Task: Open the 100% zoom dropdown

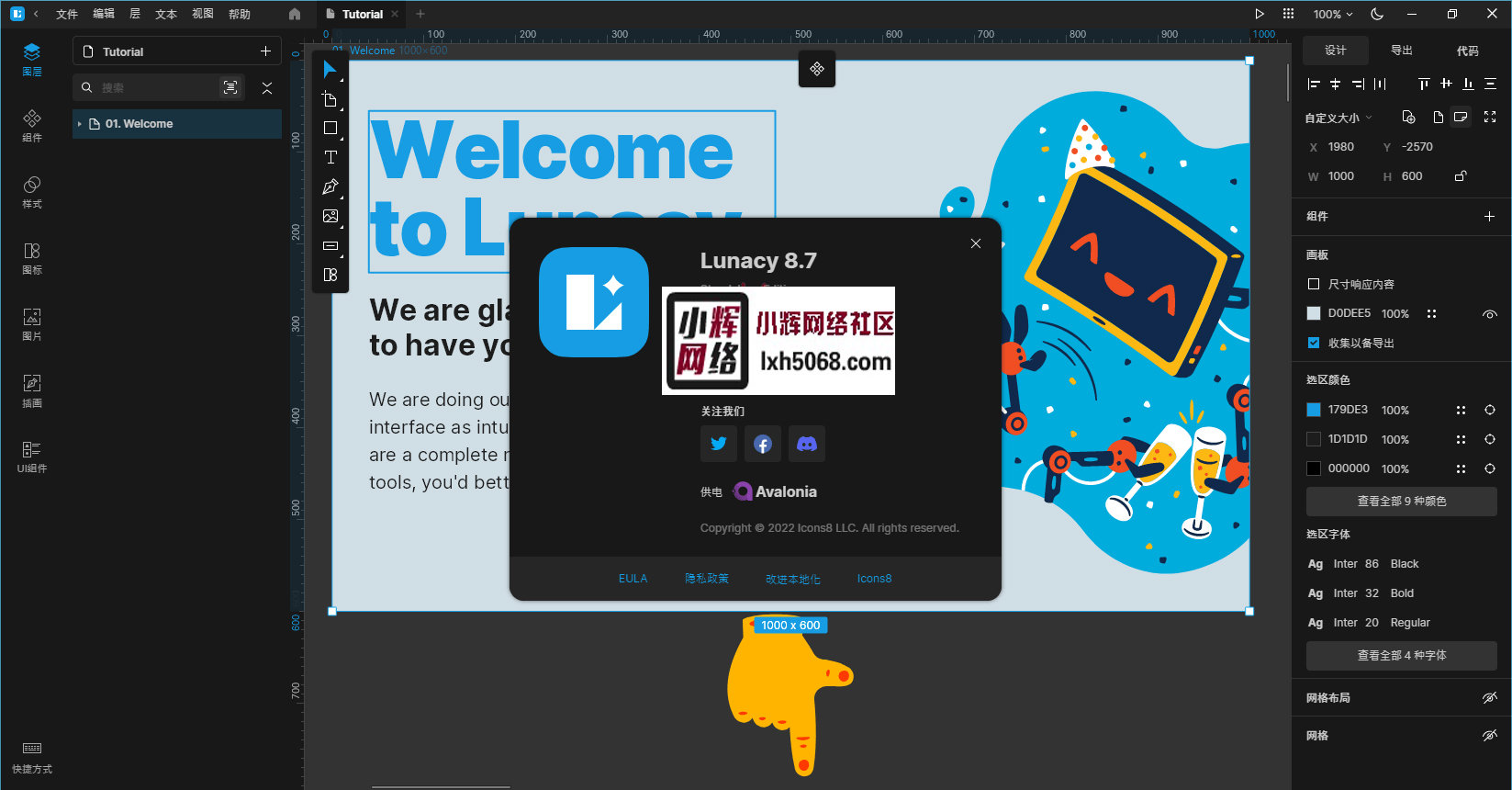Action: point(1333,14)
